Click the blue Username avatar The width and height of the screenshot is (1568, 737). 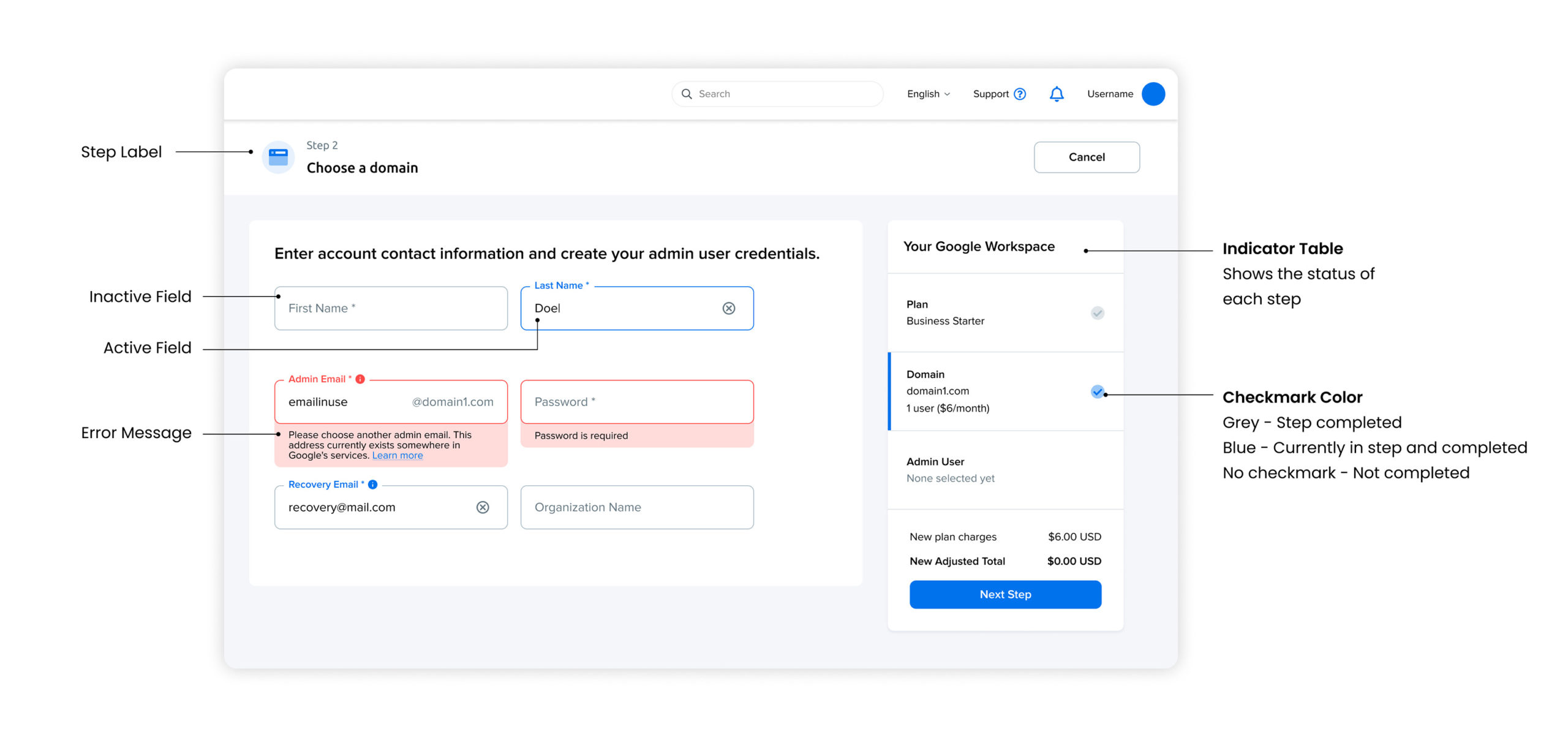click(x=1153, y=94)
